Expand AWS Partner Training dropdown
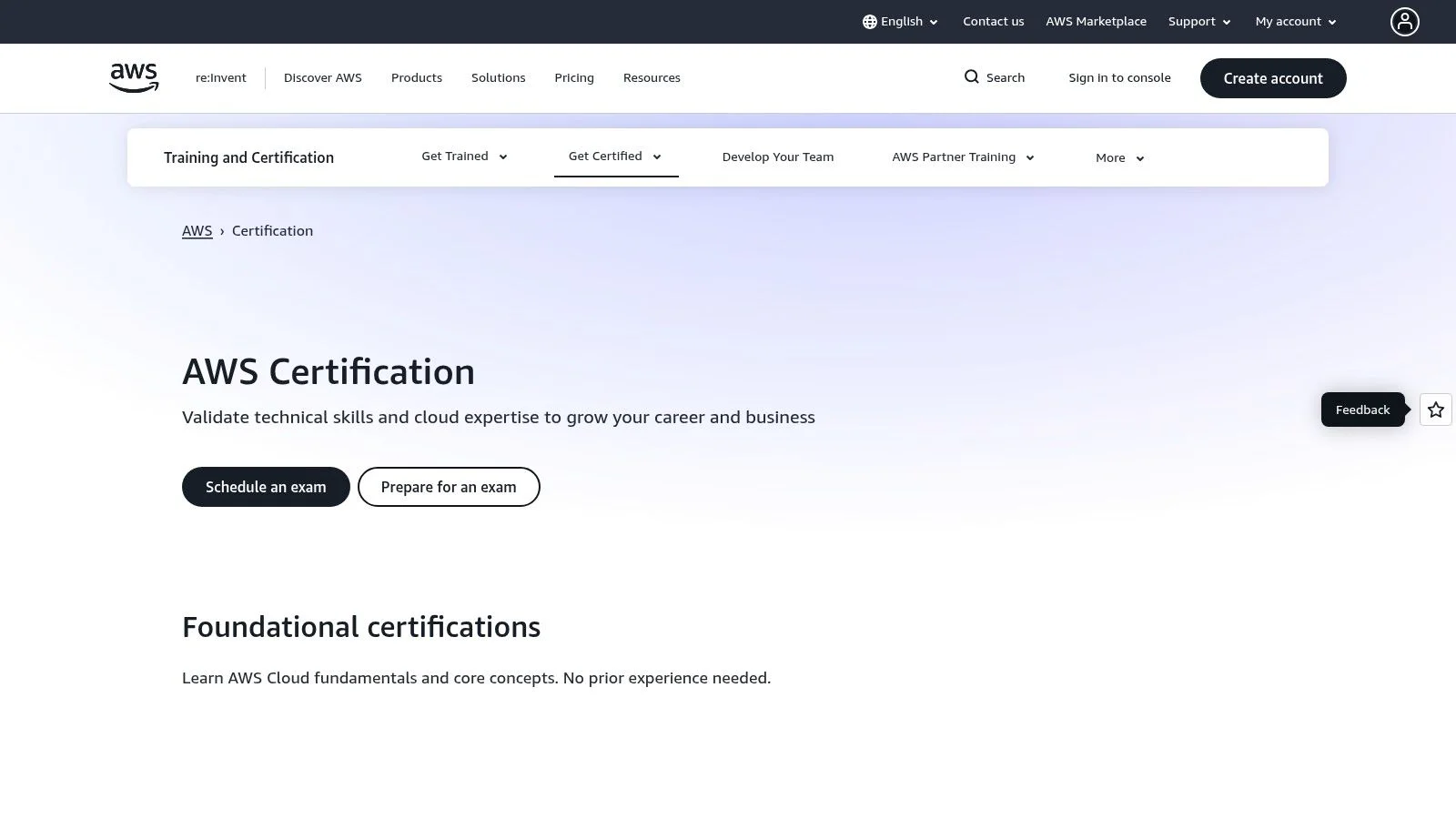 click(963, 157)
